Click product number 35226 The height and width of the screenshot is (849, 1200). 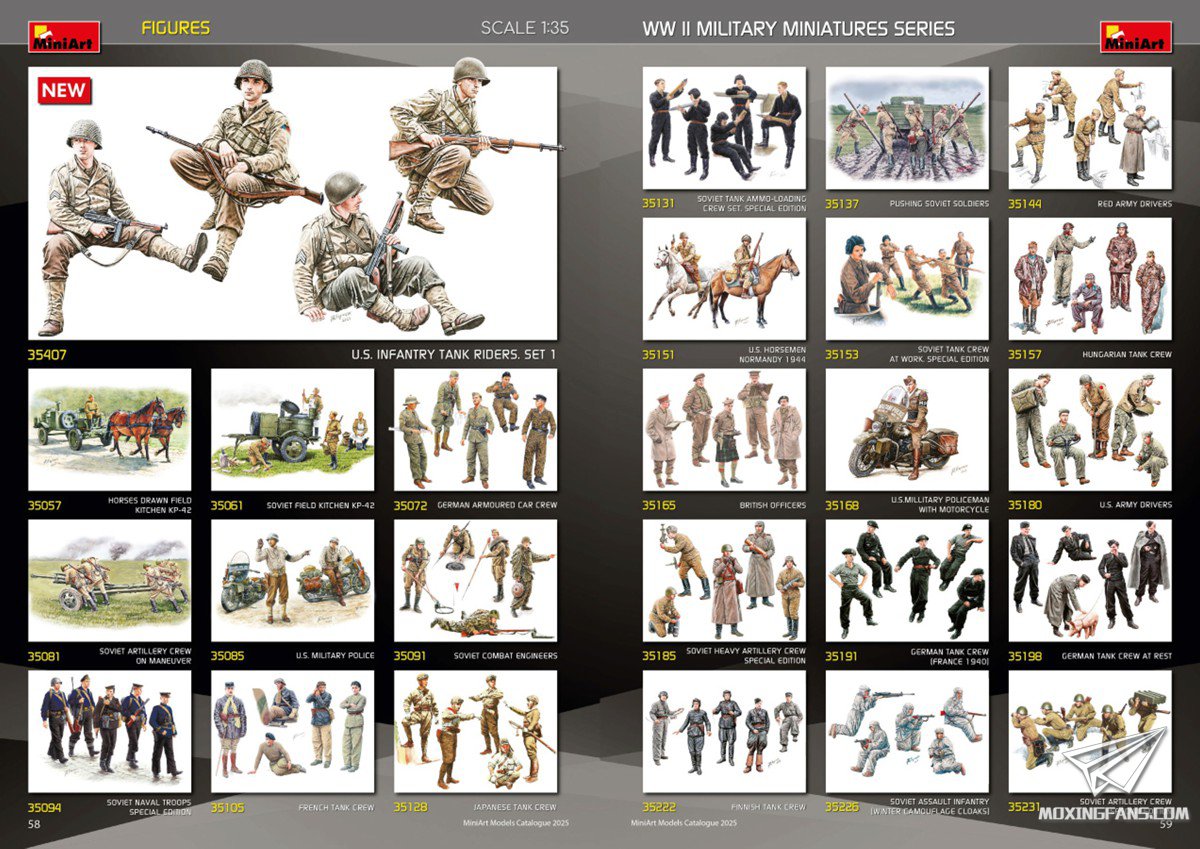pos(842,807)
